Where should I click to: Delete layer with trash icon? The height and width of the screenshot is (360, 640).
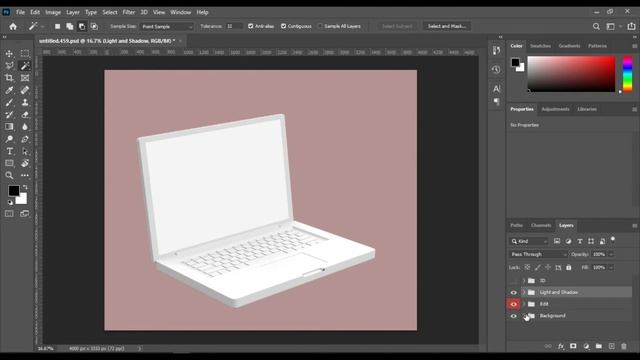point(624,346)
